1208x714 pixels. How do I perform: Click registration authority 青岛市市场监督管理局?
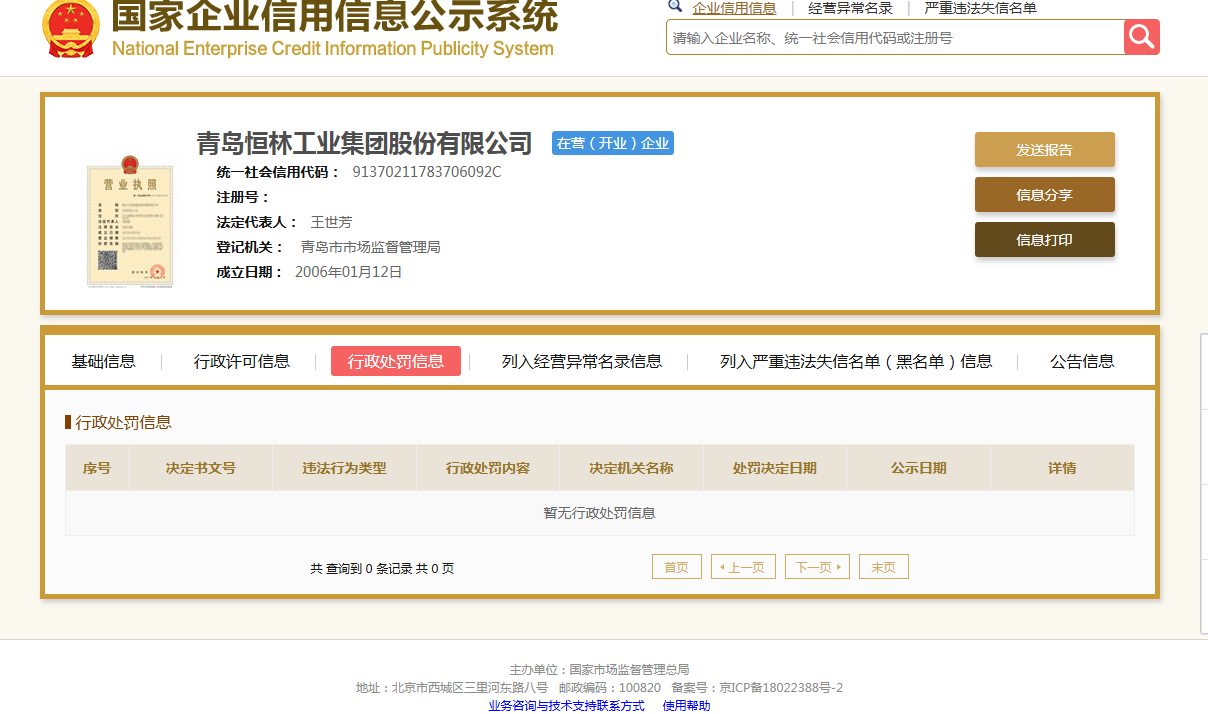[370, 247]
